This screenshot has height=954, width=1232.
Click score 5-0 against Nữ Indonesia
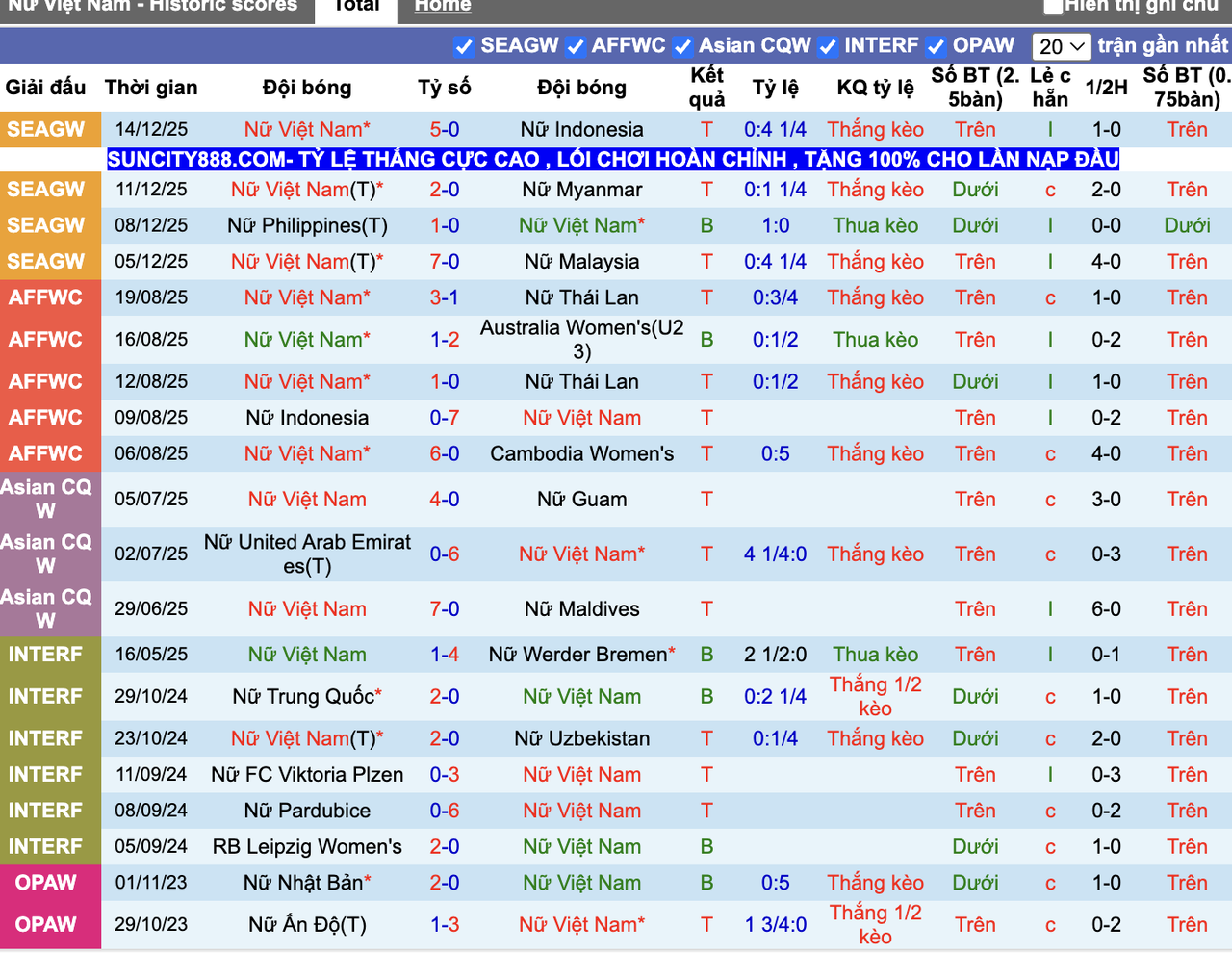pos(445,130)
